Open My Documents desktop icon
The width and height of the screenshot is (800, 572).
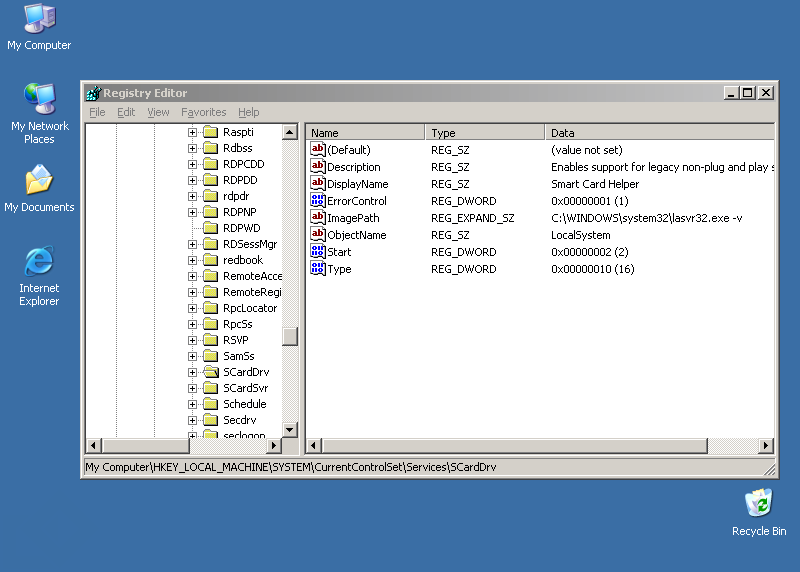pyautogui.click(x=39, y=188)
